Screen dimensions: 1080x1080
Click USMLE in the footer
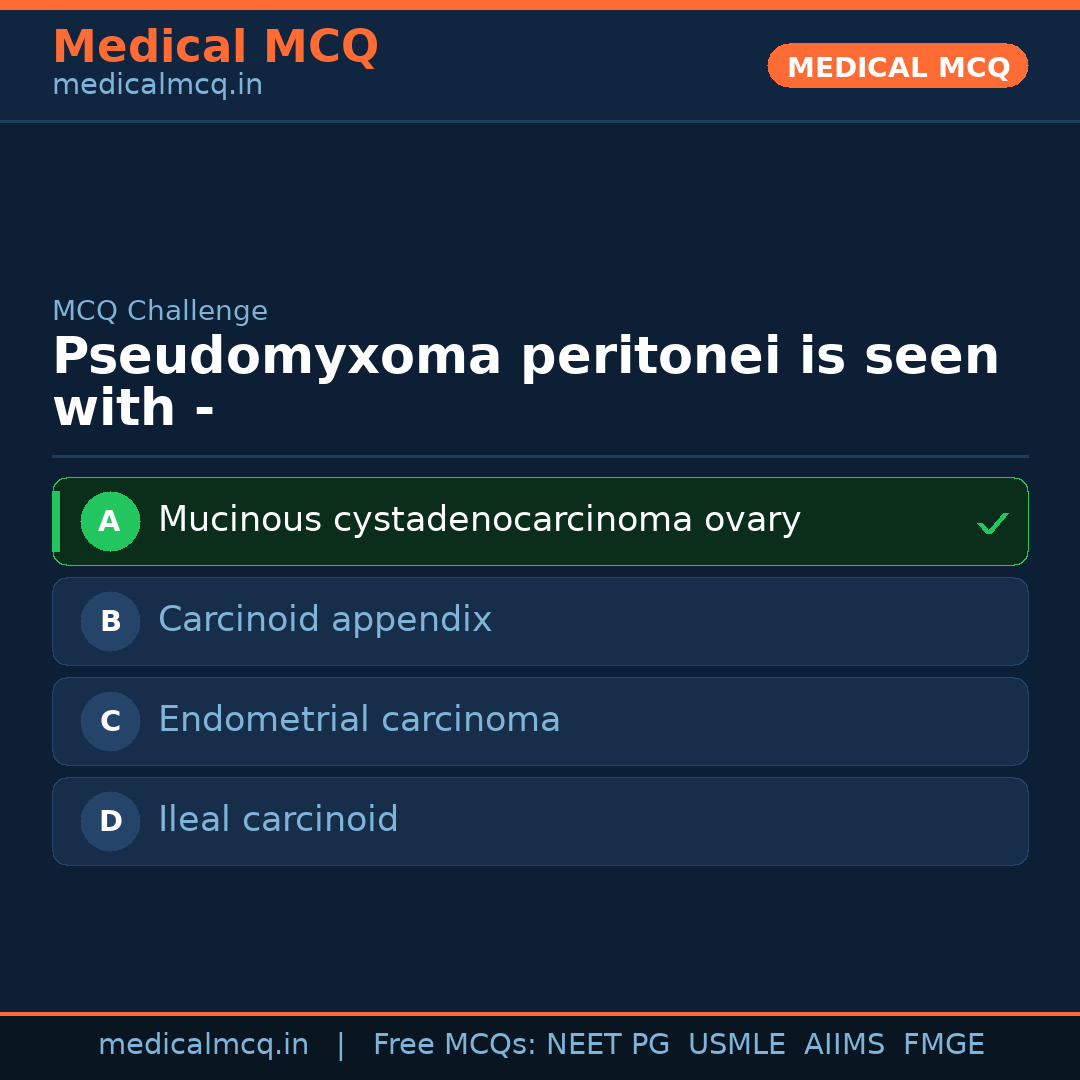point(736,1045)
